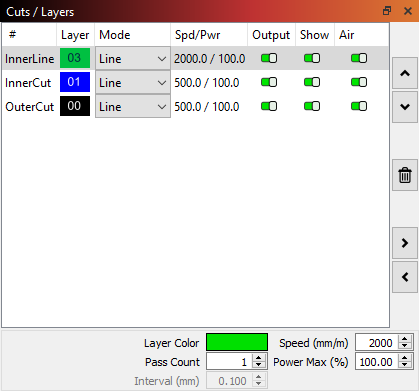Click the Show column header

pos(315,35)
